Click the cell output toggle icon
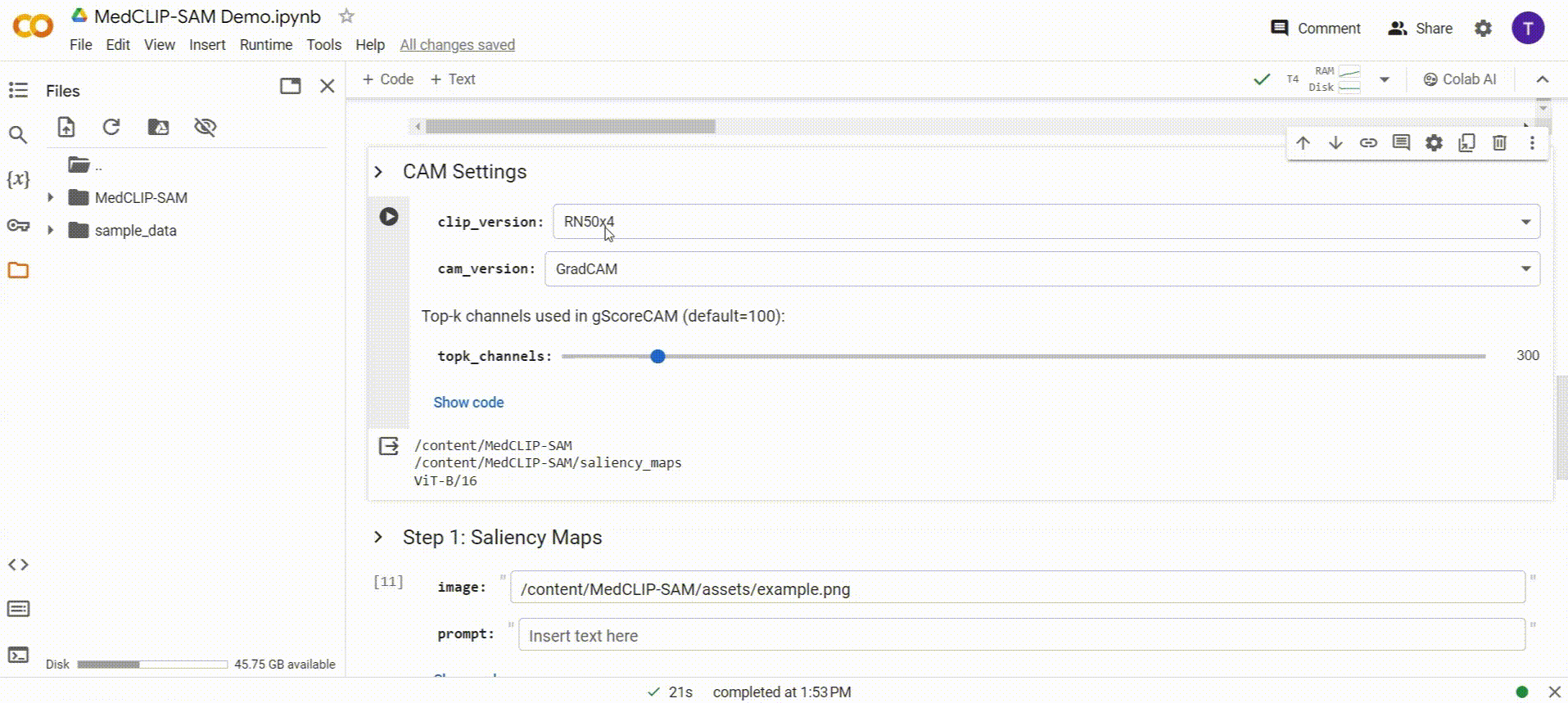Screen dimensions: 1568x703 coord(389,446)
